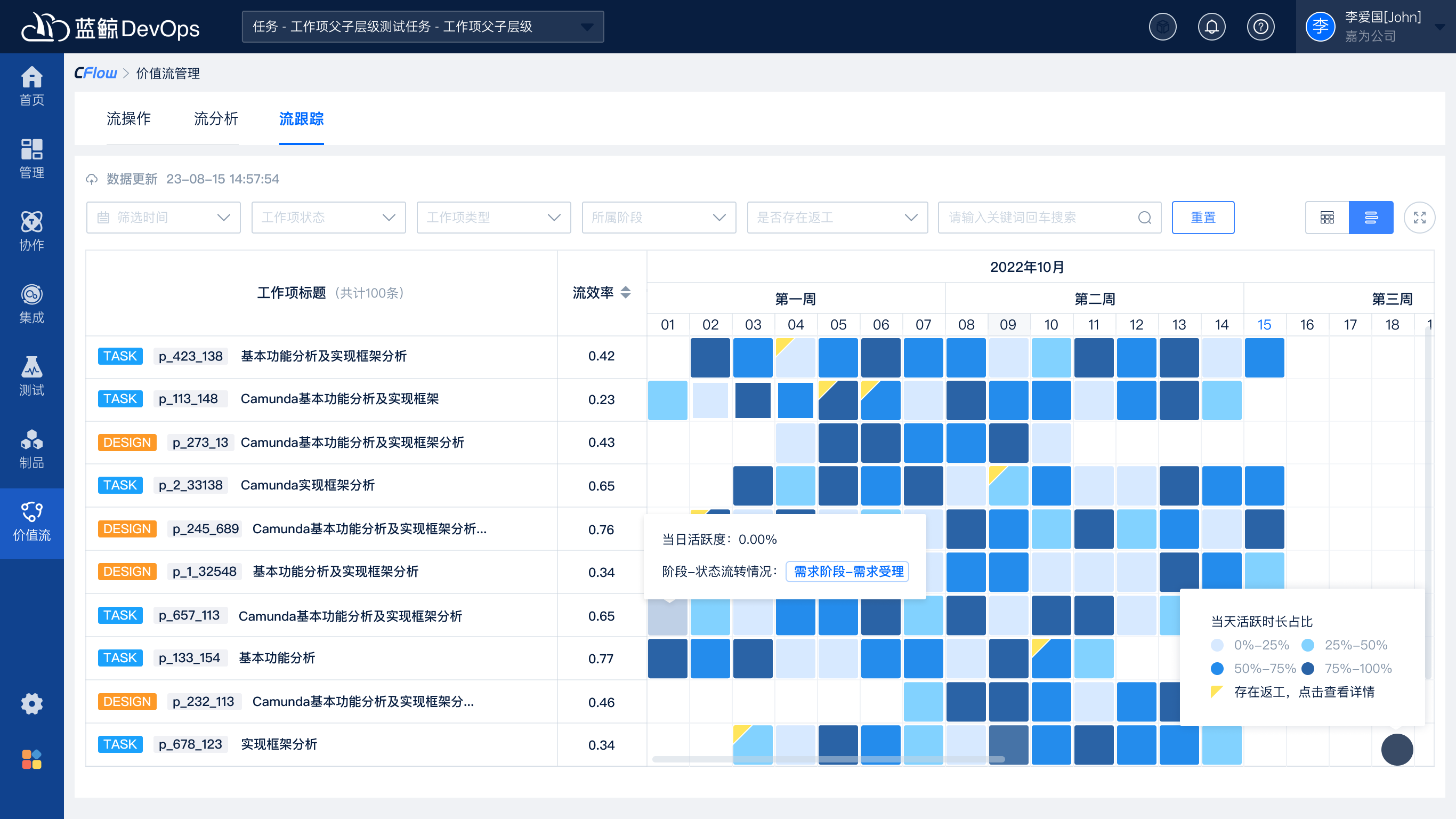This screenshot has width=1456, height=819.
Task: Switch to the 流操作 tab
Action: tap(128, 119)
